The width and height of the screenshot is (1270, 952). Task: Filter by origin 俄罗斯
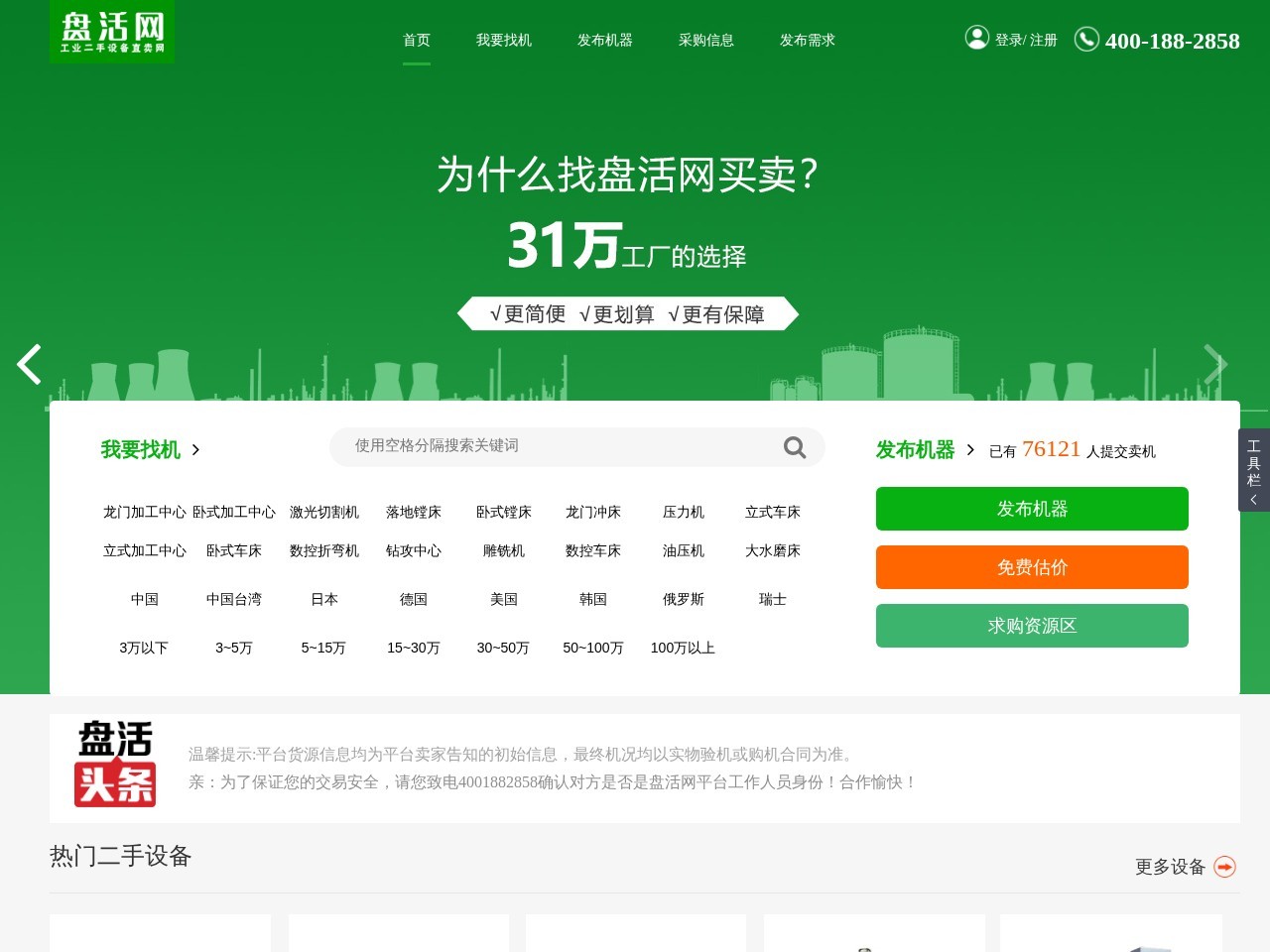(684, 600)
